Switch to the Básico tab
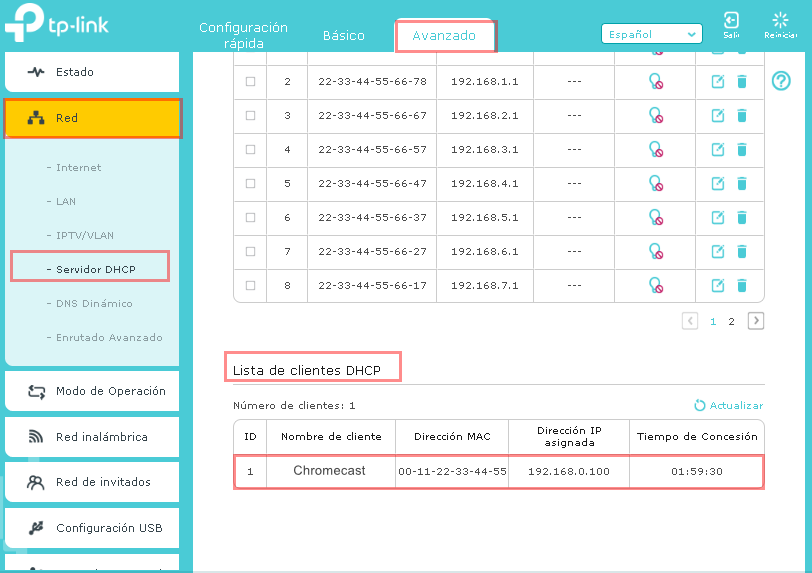 pos(343,36)
